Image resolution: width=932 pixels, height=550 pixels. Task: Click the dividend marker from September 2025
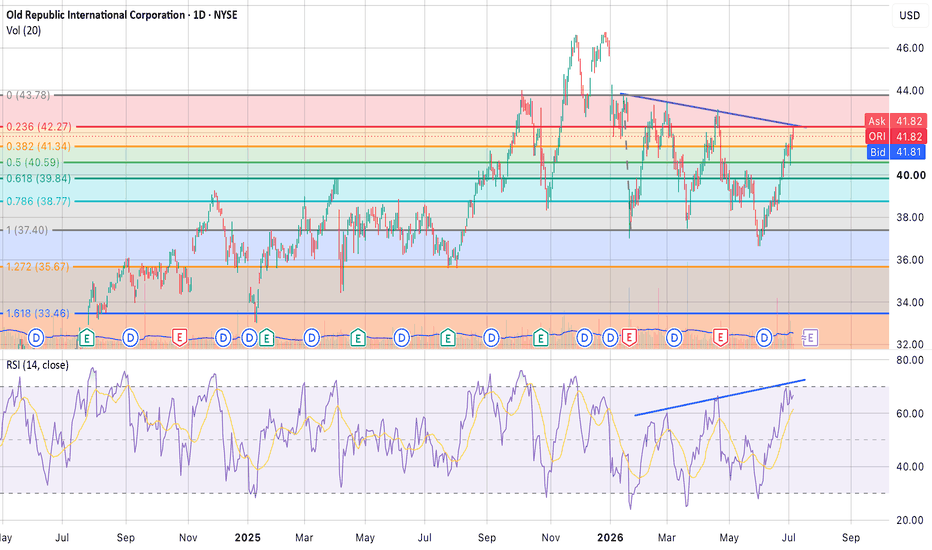click(491, 338)
